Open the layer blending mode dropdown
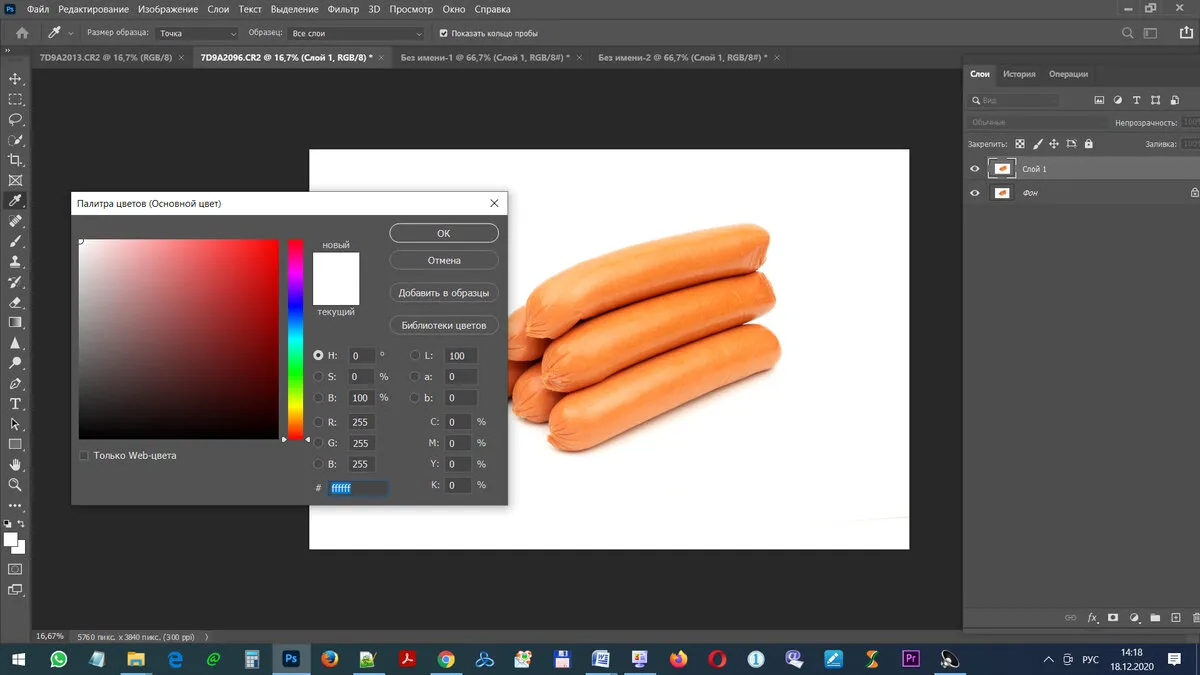Screen dimensions: 1200x675 [x=1038, y=122]
